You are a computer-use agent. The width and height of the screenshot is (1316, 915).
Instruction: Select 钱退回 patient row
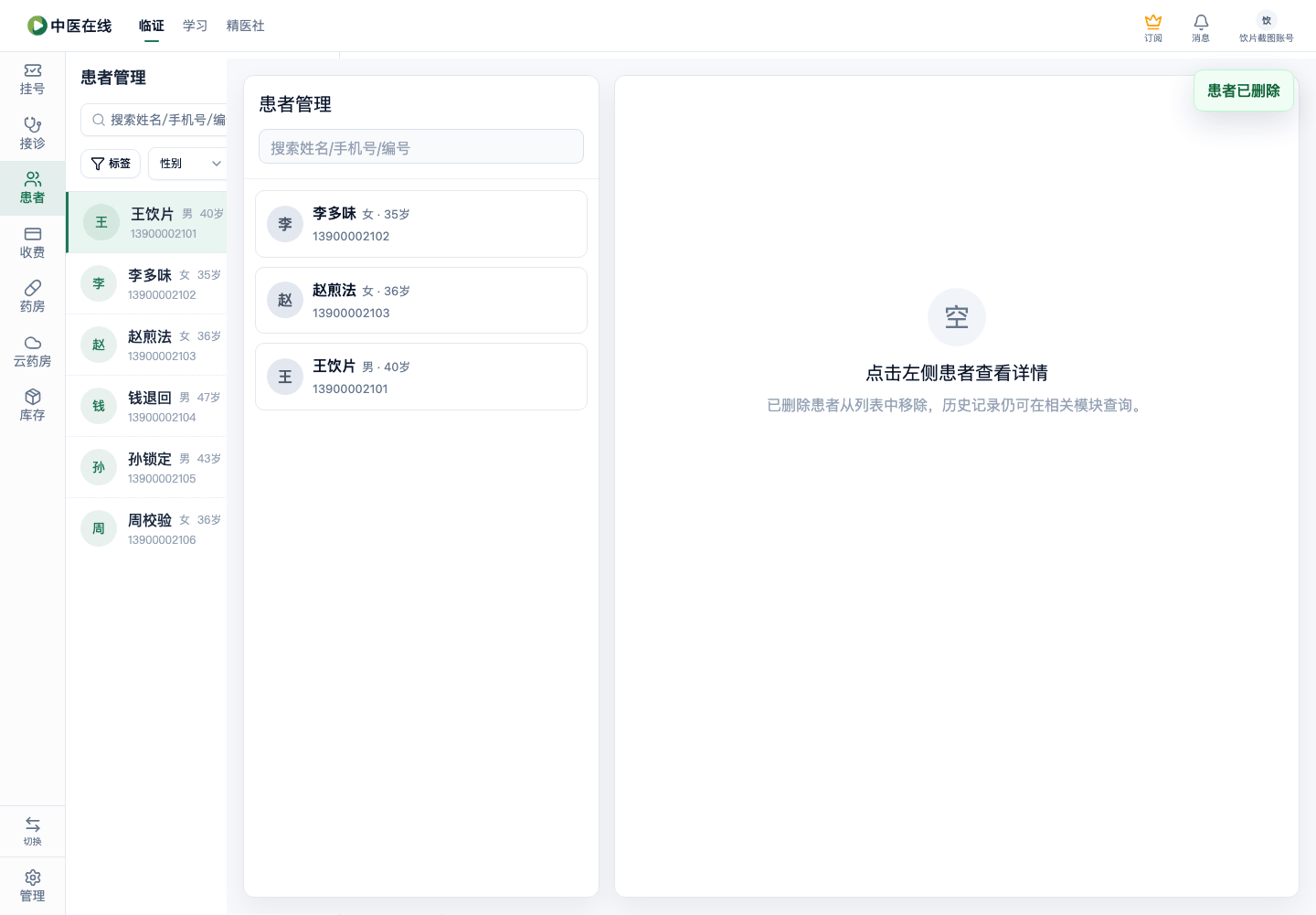(x=146, y=406)
